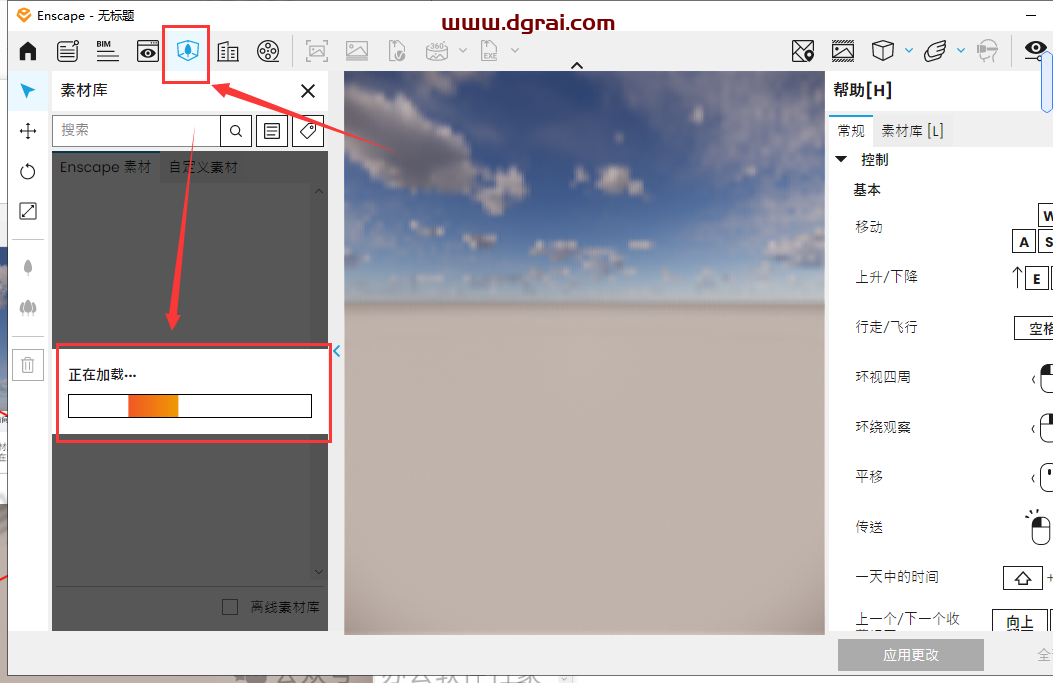Image resolution: width=1053 pixels, height=683 pixels.
Task: Click the site context map icon
Action: click(802, 51)
